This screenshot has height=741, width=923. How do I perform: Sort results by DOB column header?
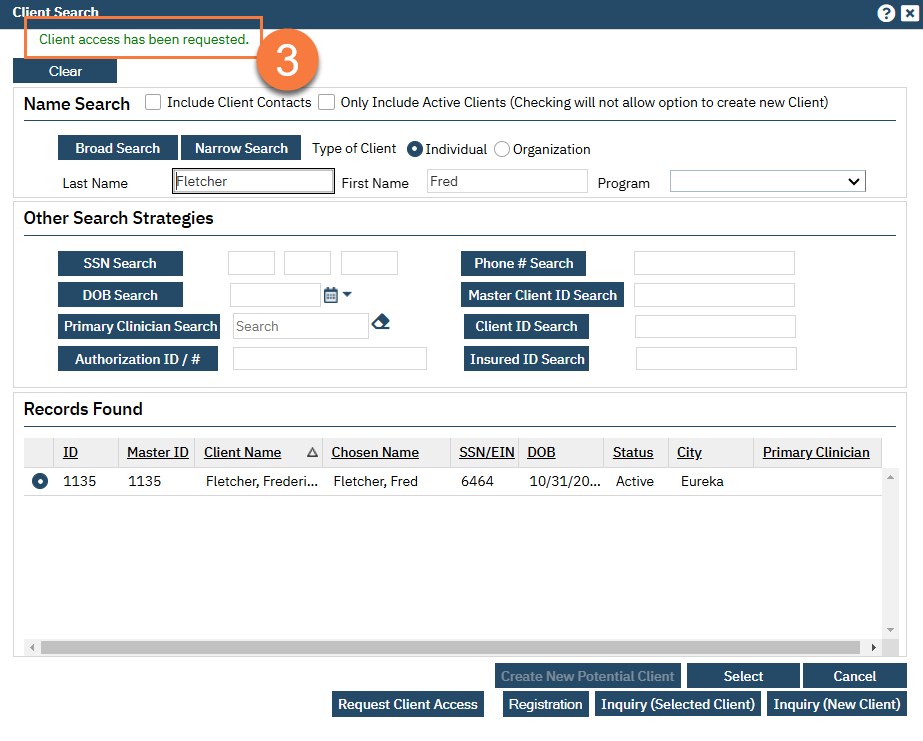[x=541, y=453]
